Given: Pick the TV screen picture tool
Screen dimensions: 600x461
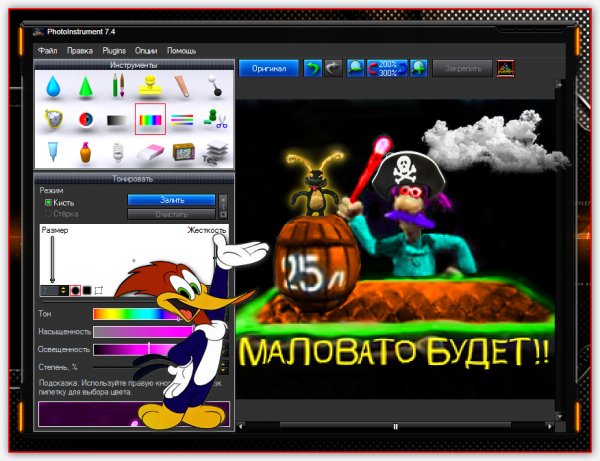Looking at the screenshot, I should [184, 152].
